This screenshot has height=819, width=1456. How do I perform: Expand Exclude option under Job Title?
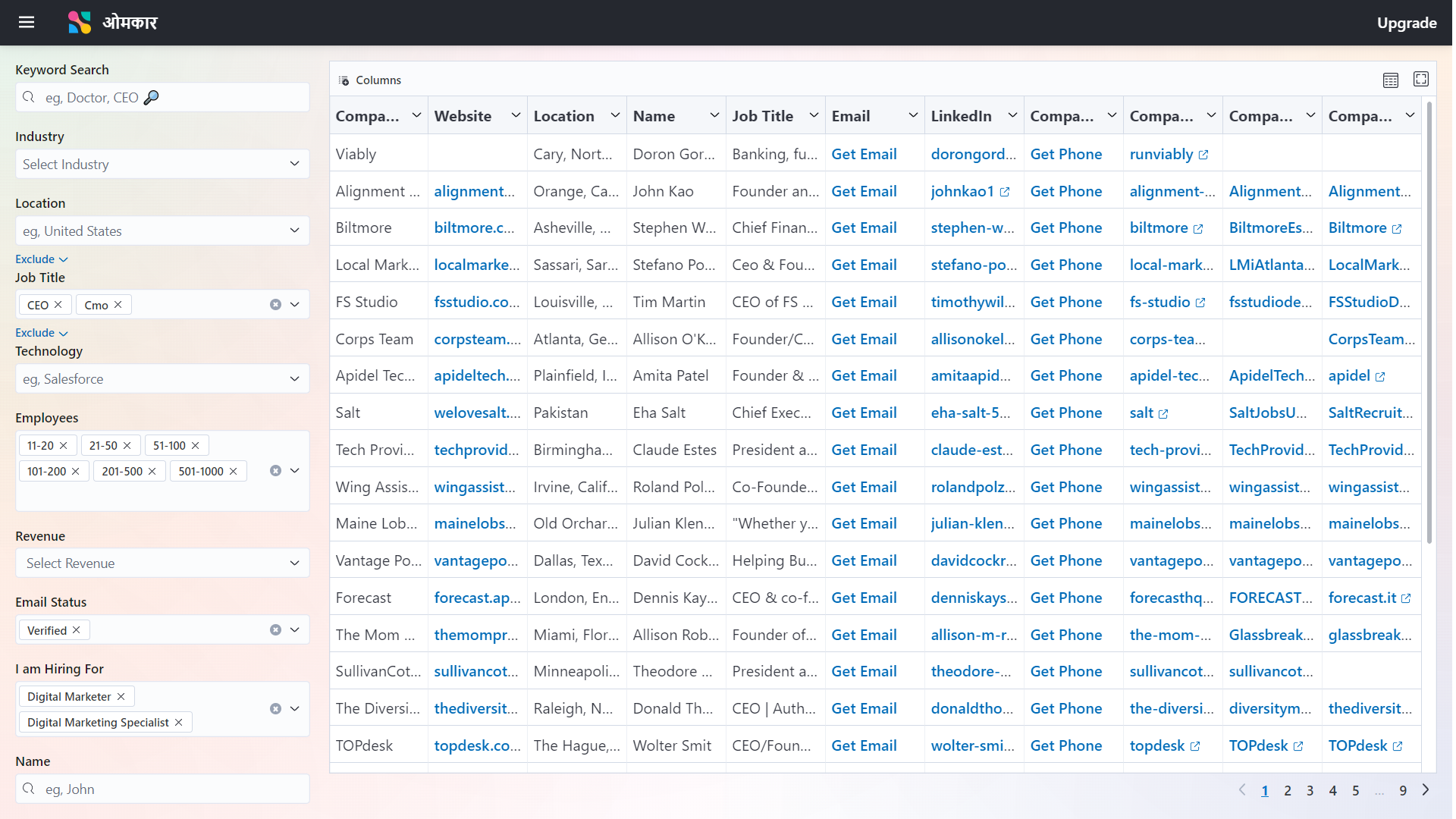coord(42,333)
